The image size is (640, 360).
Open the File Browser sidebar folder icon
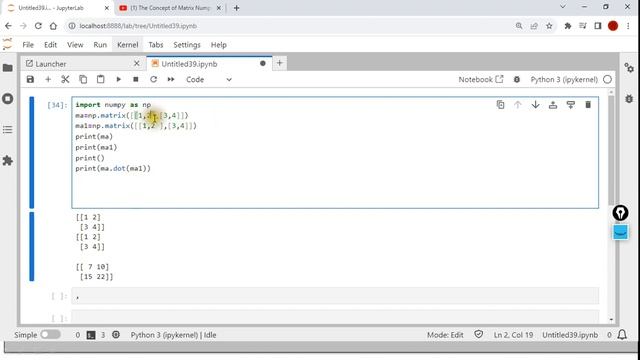tap(8, 68)
